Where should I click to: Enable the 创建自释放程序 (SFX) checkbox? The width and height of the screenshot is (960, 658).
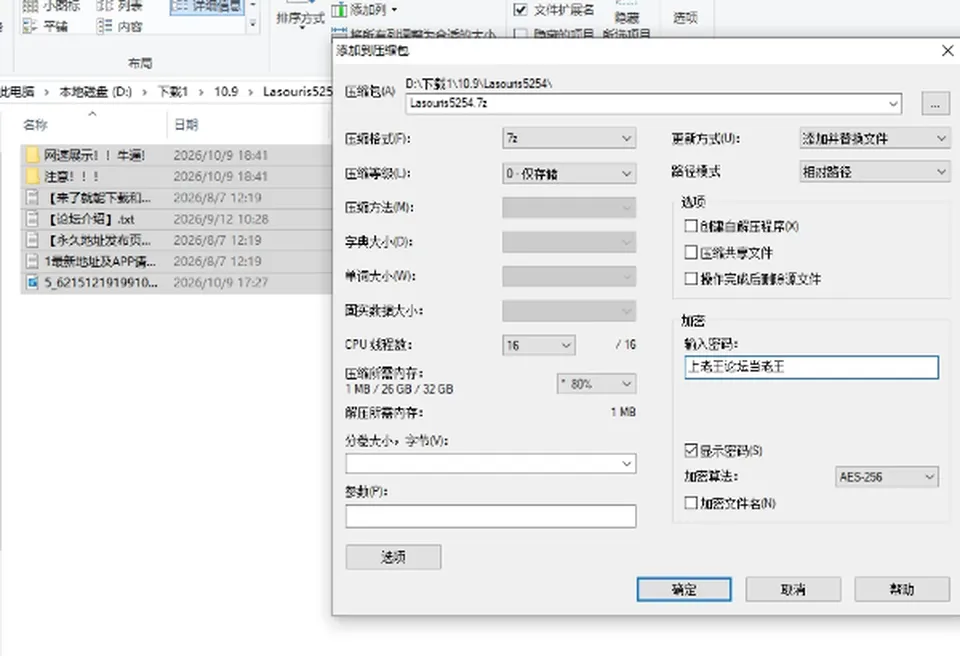(x=691, y=226)
